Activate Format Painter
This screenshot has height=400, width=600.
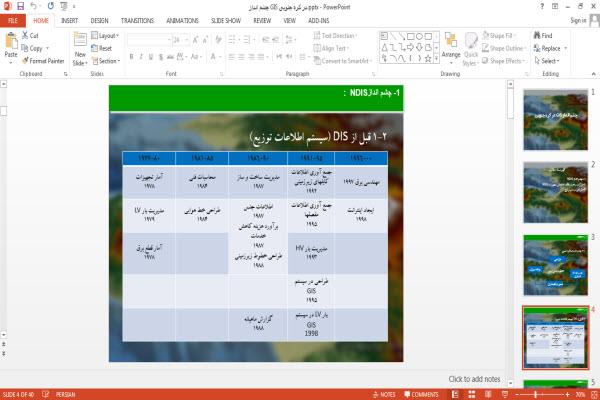click(x=43, y=61)
